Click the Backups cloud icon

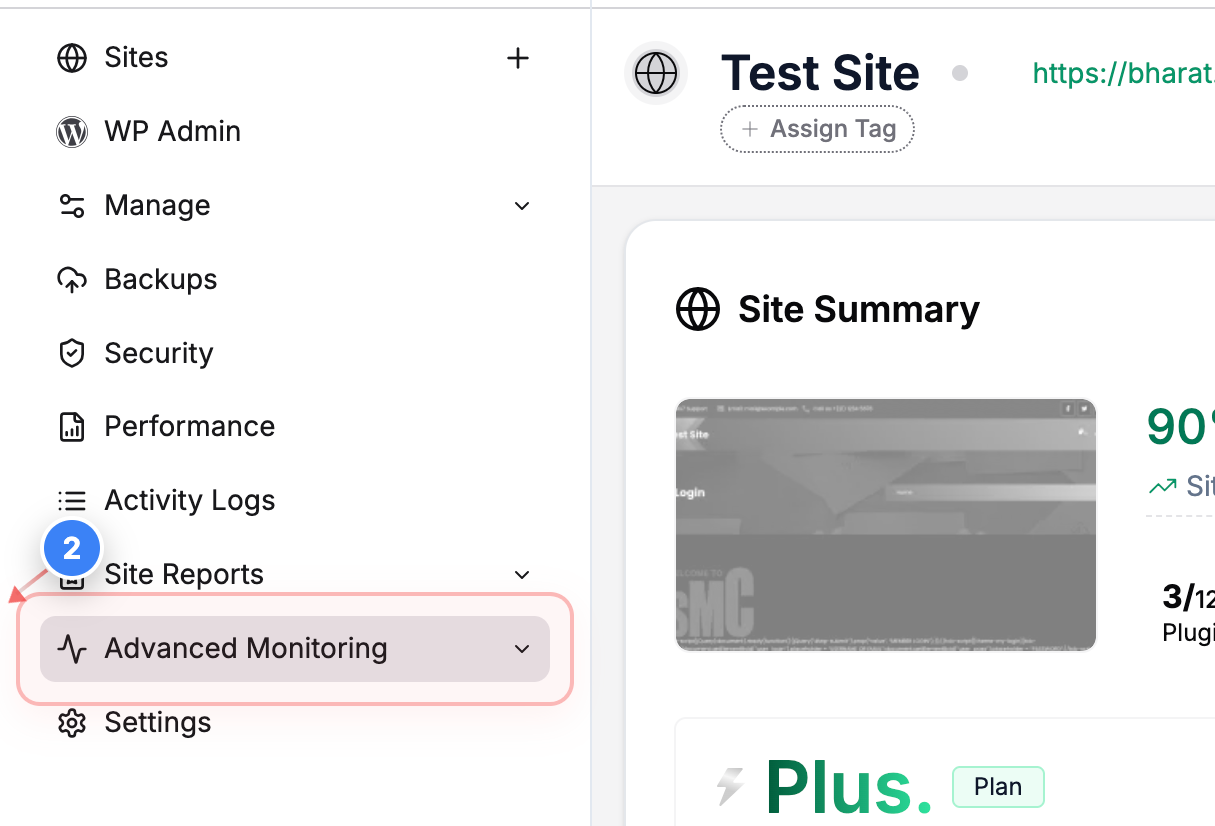71,279
